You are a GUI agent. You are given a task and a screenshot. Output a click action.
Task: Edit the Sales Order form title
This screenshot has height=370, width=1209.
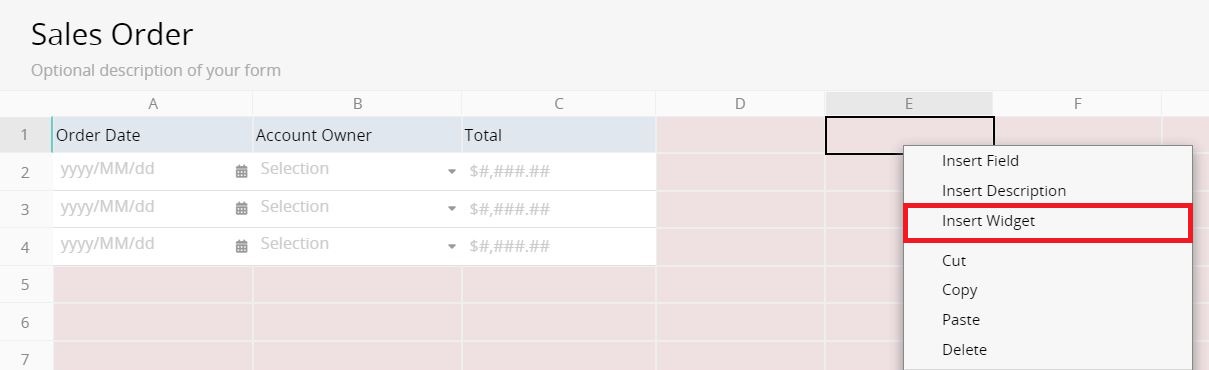[112, 35]
